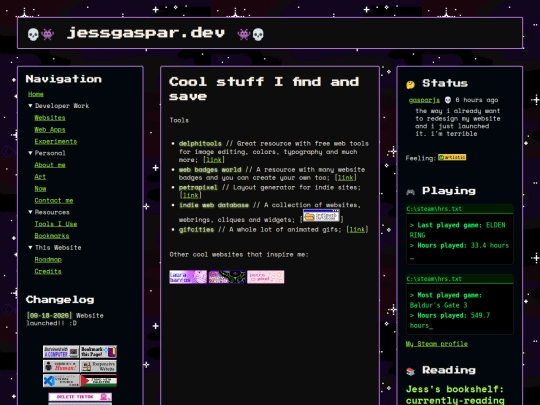Click the skull icon right of the site title
The height and width of the screenshot is (405, 540).
(258, 34)
